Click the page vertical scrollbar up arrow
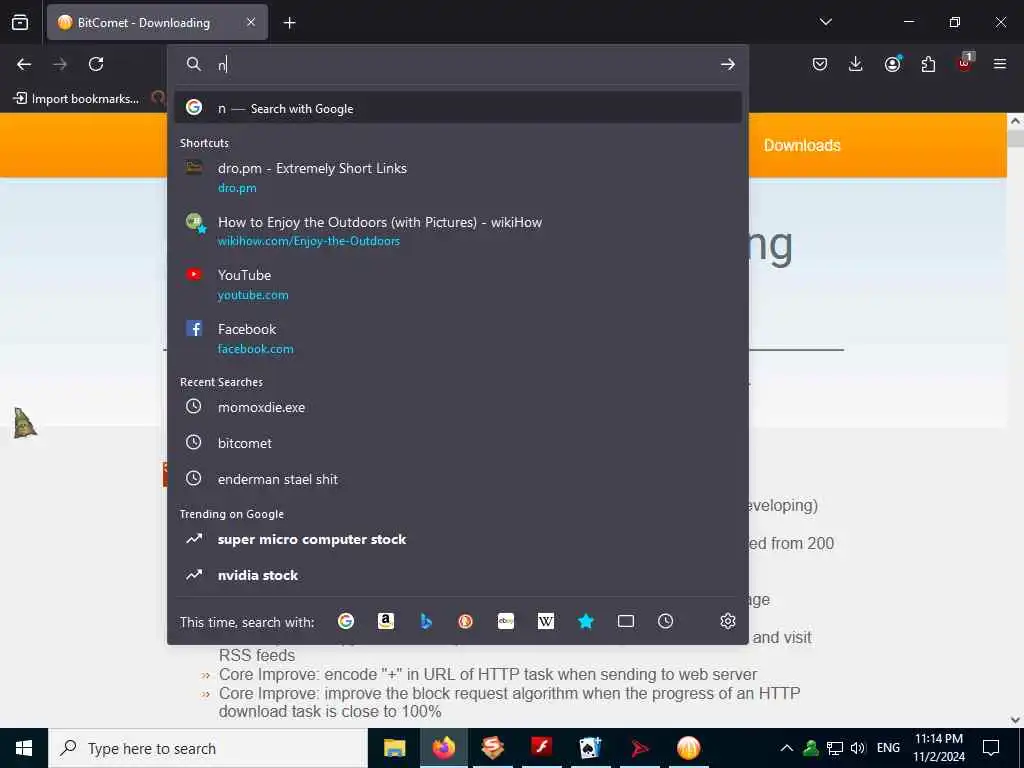The height and width of the screenshot is (768, 1024). click(1015, 121)
